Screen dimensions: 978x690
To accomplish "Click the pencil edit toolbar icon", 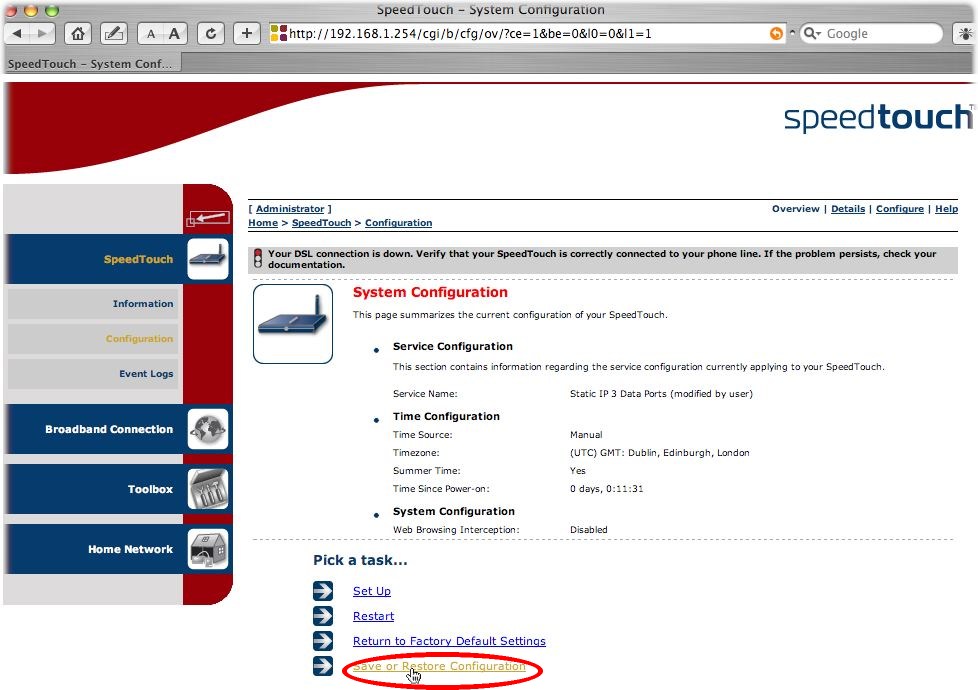I will (x=114, y=34).
